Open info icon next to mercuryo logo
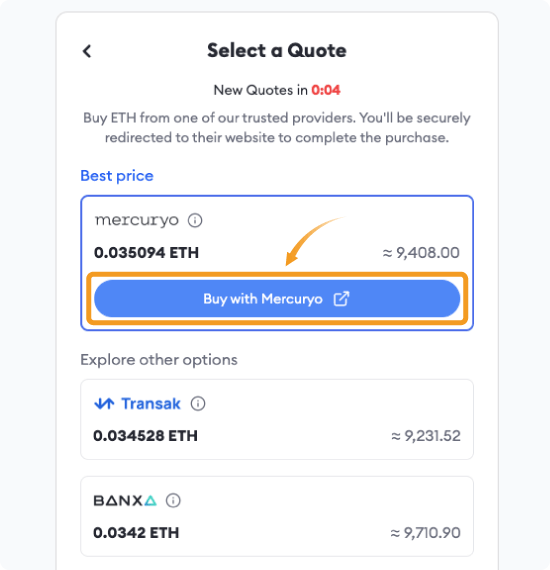The height and width of the screenshot is (570, 550). 195,220
